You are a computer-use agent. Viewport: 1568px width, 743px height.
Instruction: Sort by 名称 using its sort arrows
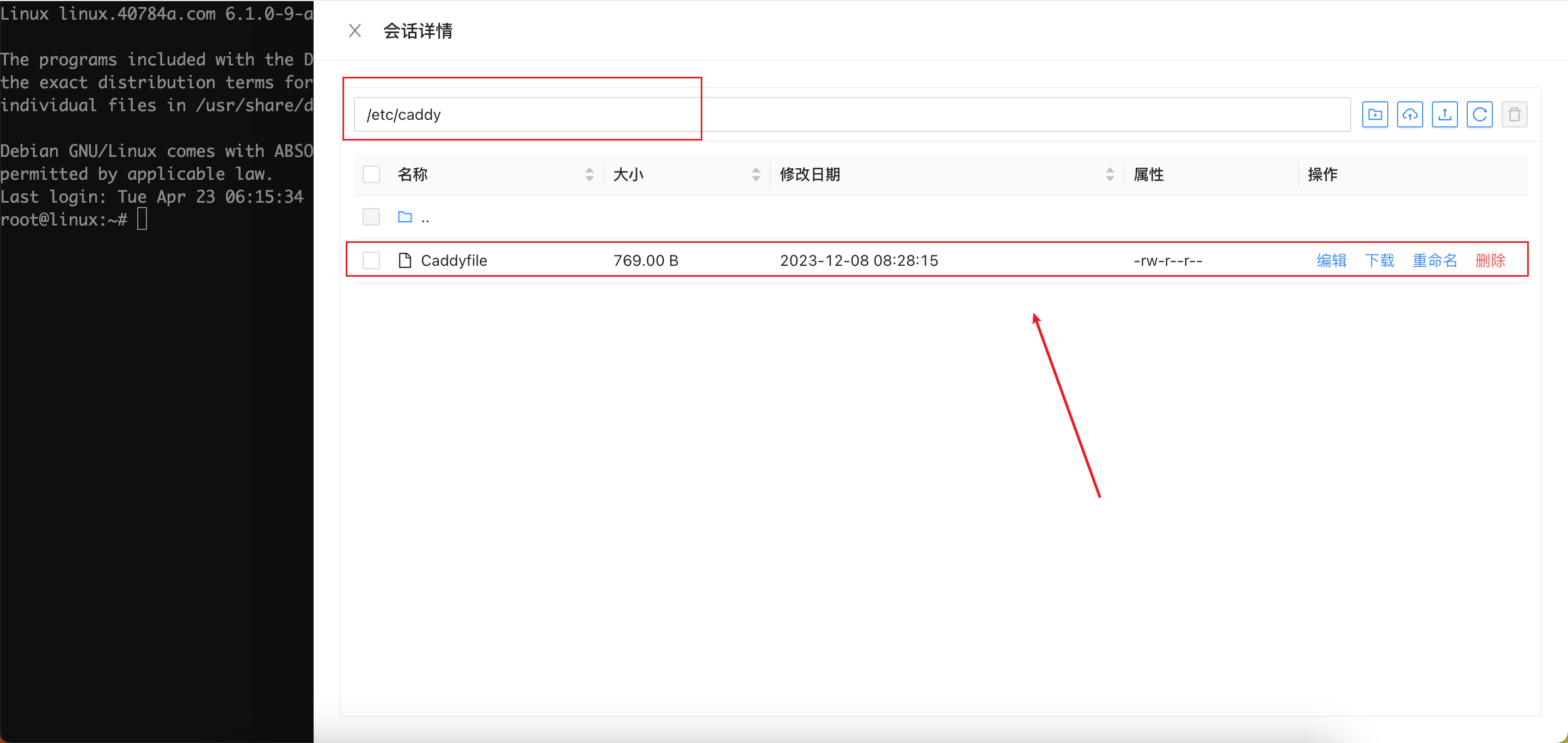pyautogui.click(x=589, y=174)
